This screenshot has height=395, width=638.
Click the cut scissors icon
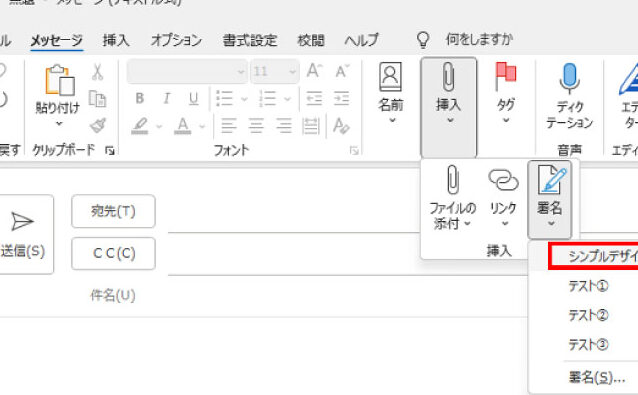pyautogui.click(x=97, y=72)
